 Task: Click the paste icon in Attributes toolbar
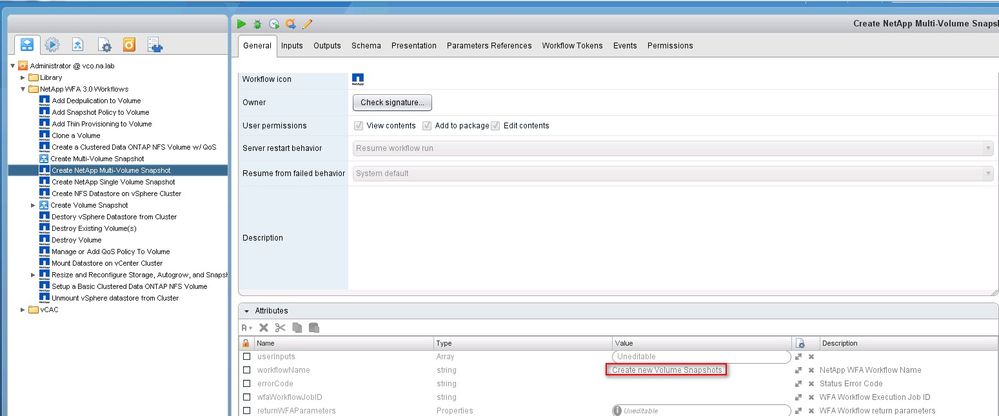(313, 327)
